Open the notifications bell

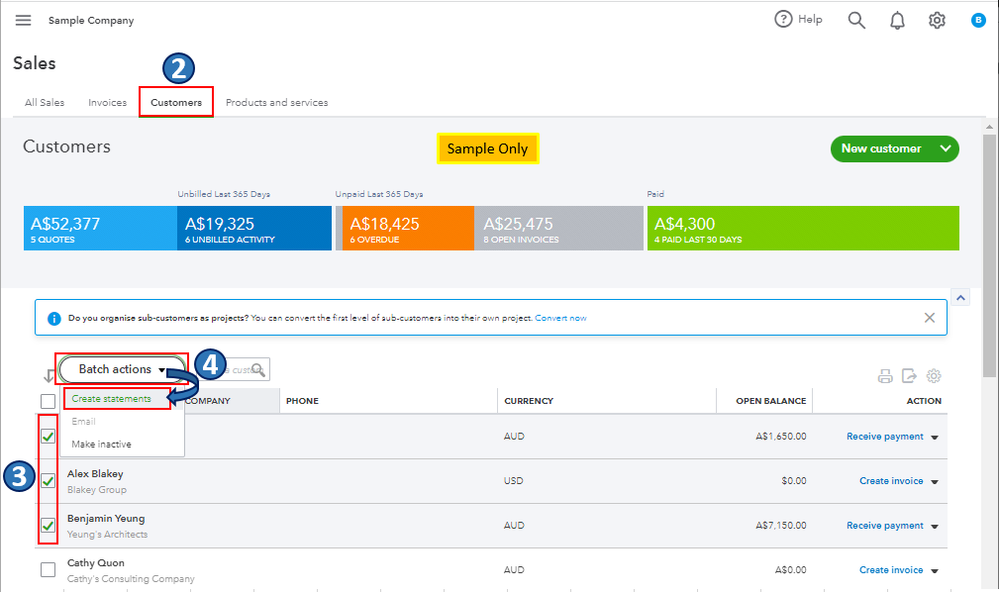coord(897,20)
